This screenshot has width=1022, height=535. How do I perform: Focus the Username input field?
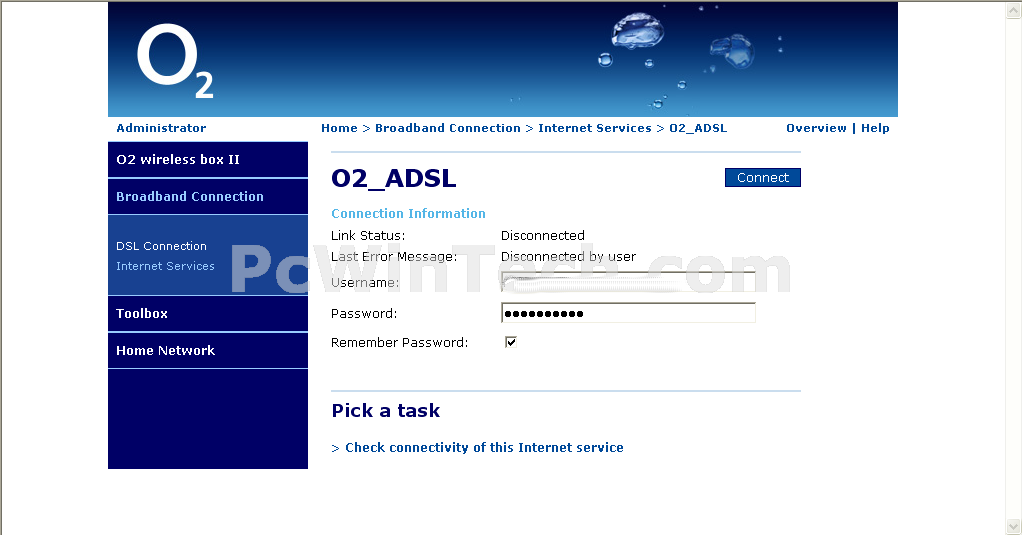point(628,282)
